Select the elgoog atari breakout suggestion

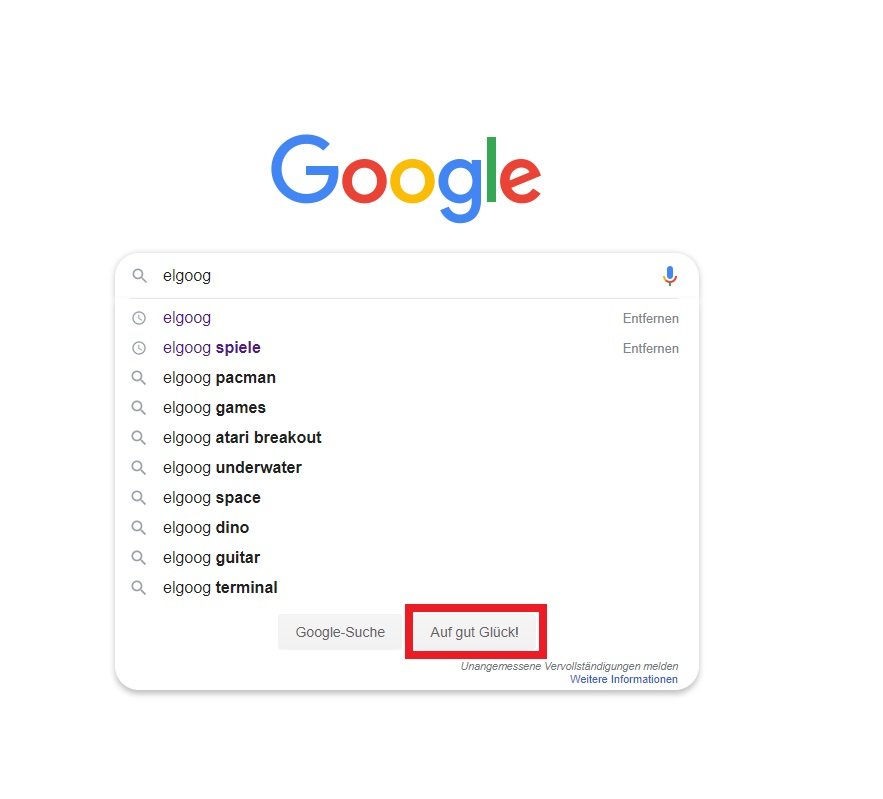click(242, 437)
